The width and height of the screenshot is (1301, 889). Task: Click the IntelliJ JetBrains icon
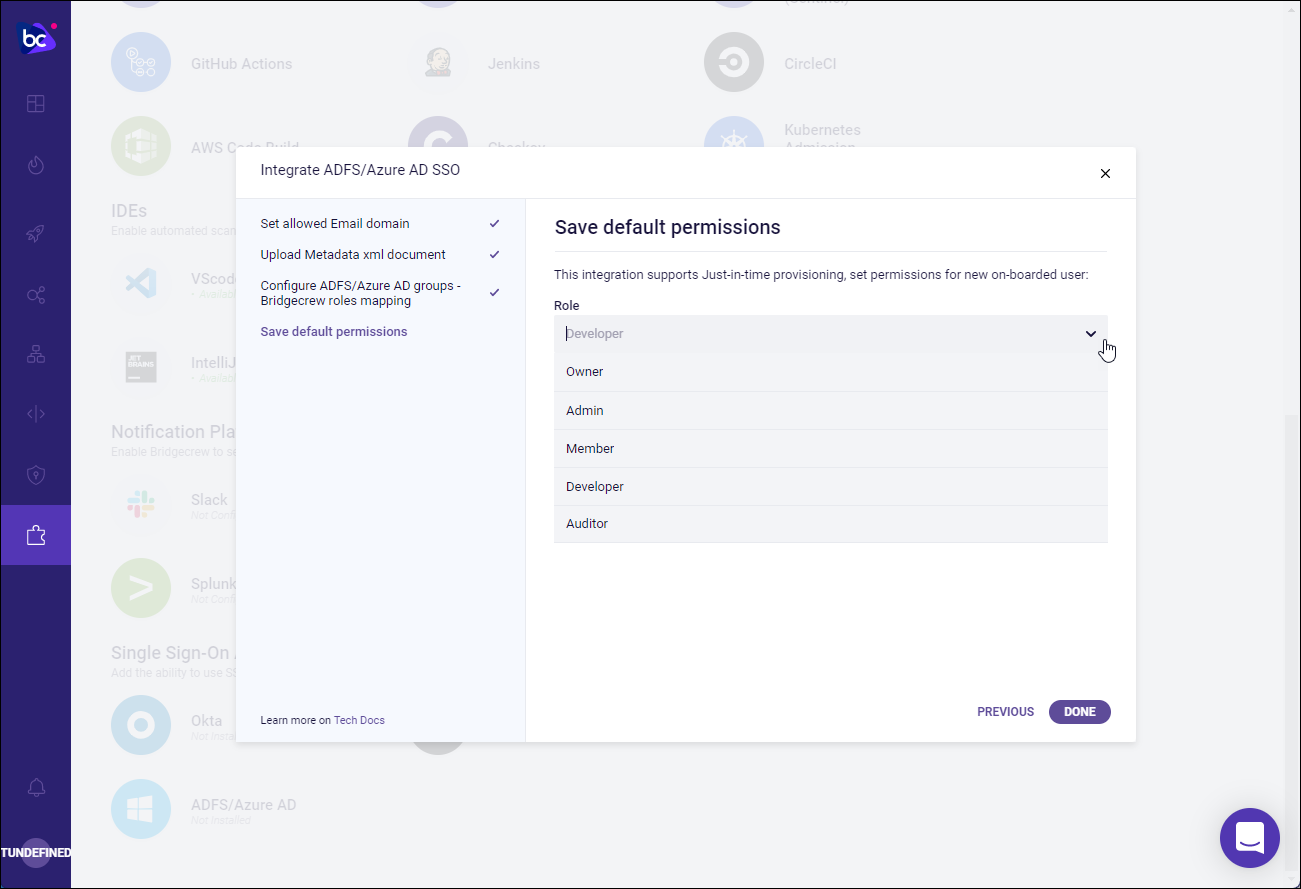point(141,367)
